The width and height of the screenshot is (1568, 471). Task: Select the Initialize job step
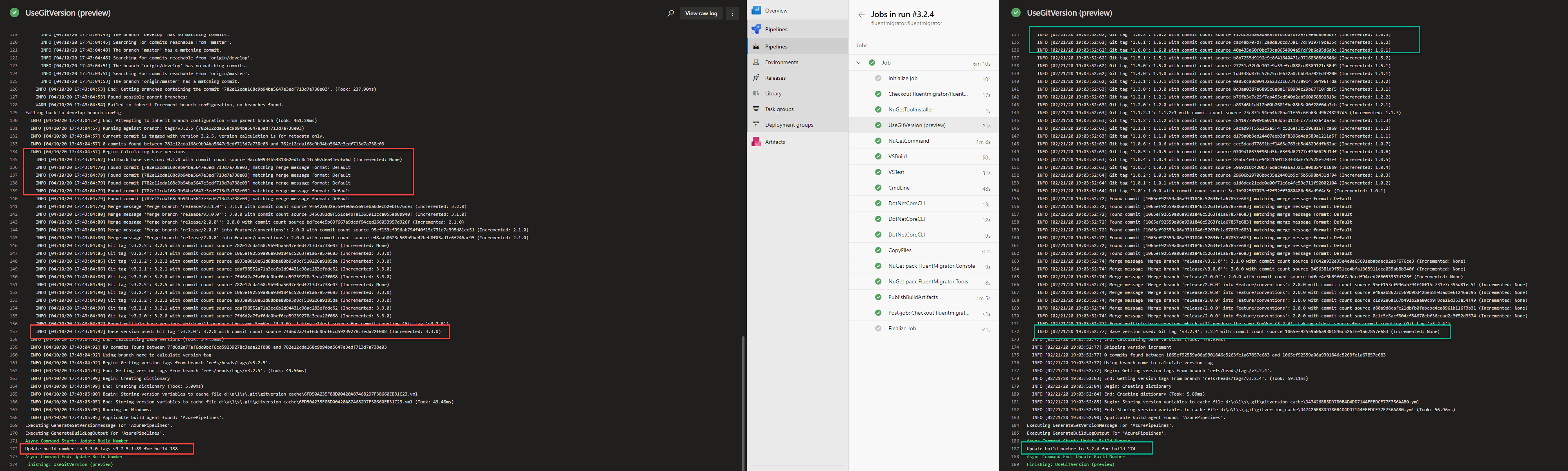coord(903,79)
